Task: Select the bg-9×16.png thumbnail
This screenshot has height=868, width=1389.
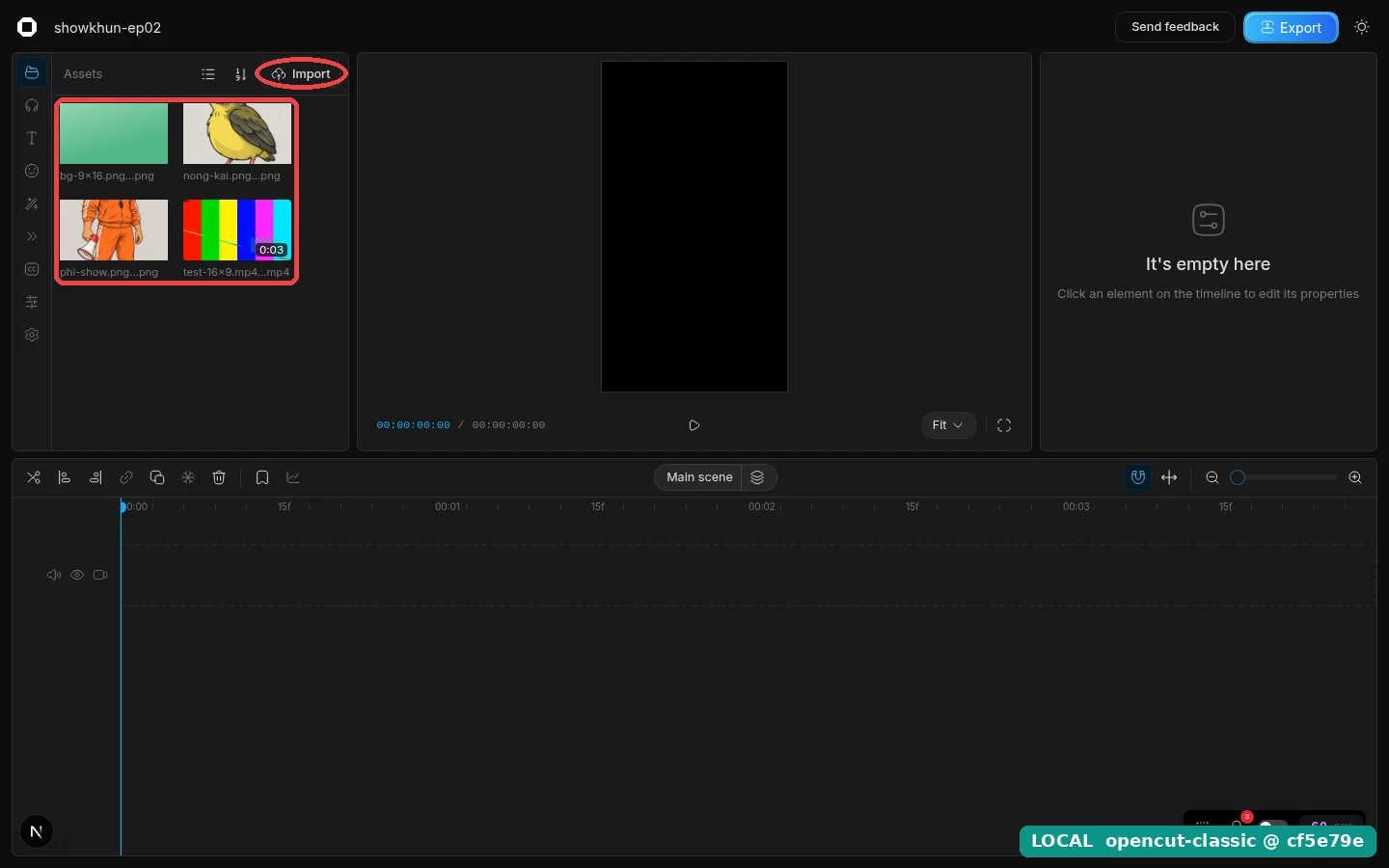Action: (x=114, y=134)
